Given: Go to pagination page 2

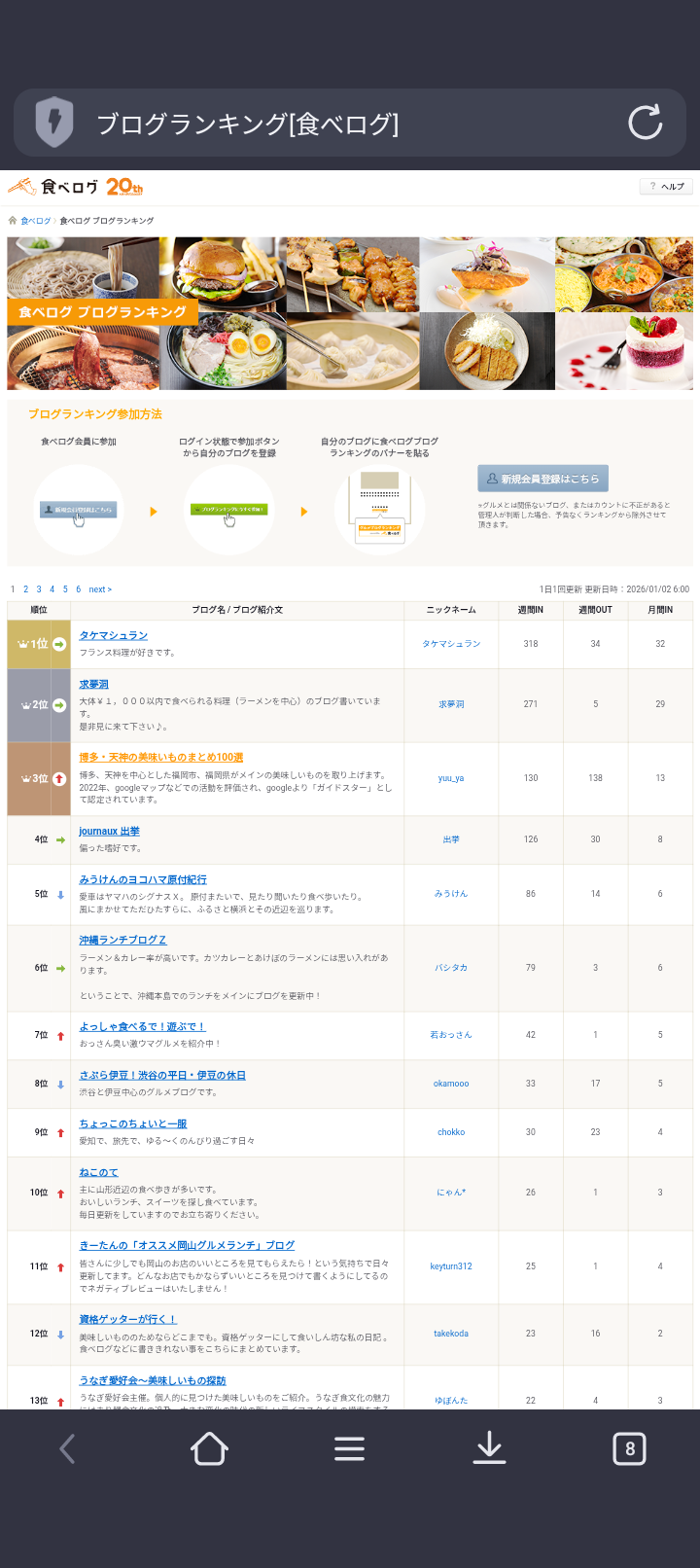Looking at the screenshot, I should (25, 589).
